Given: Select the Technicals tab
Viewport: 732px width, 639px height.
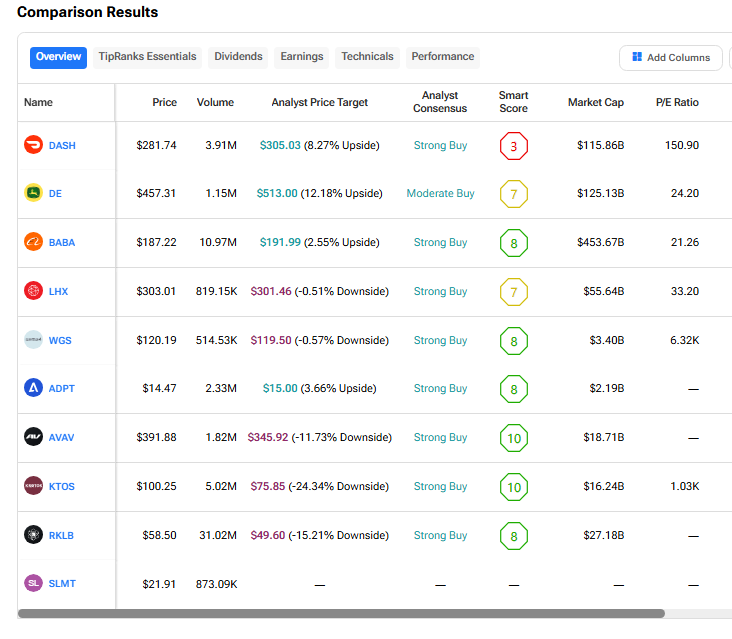Looking at the screenshot, I should [367, 57].
